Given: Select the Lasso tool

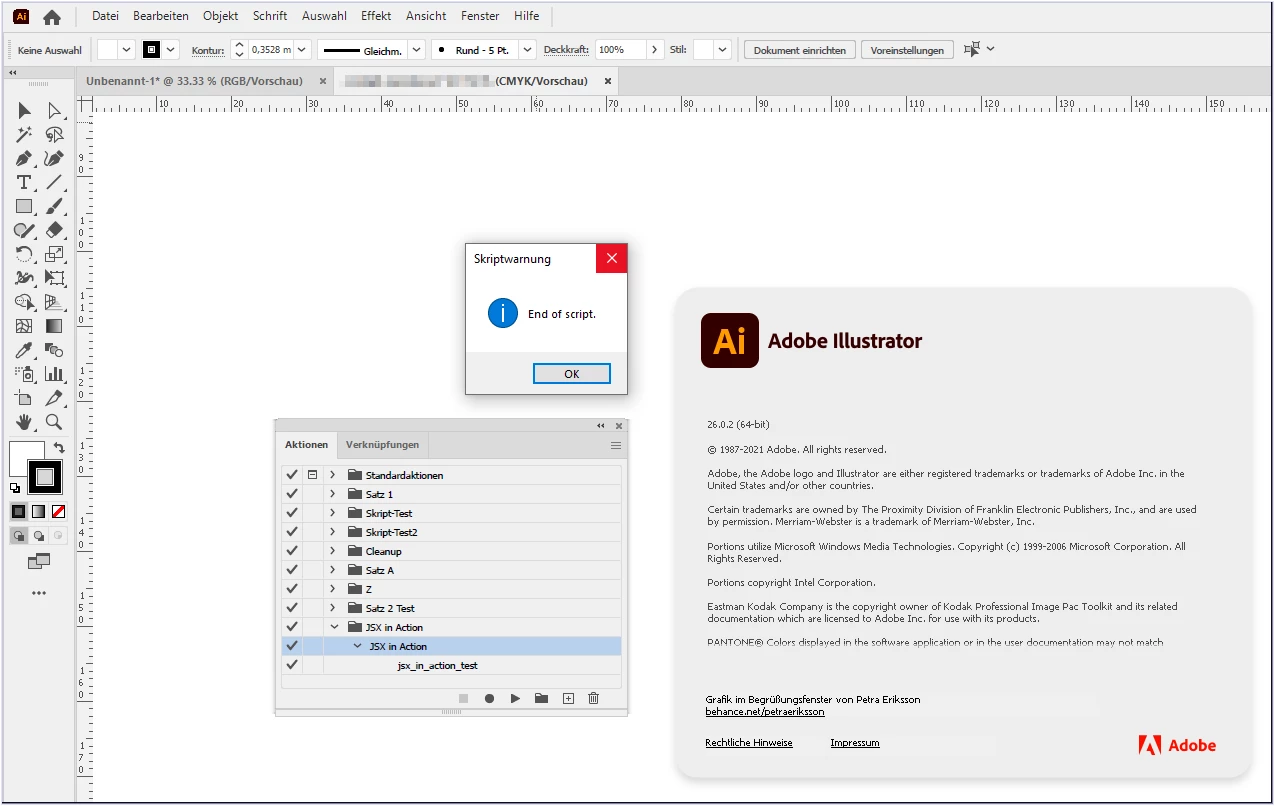Looking at the screenshot, I should pos(54,134).
